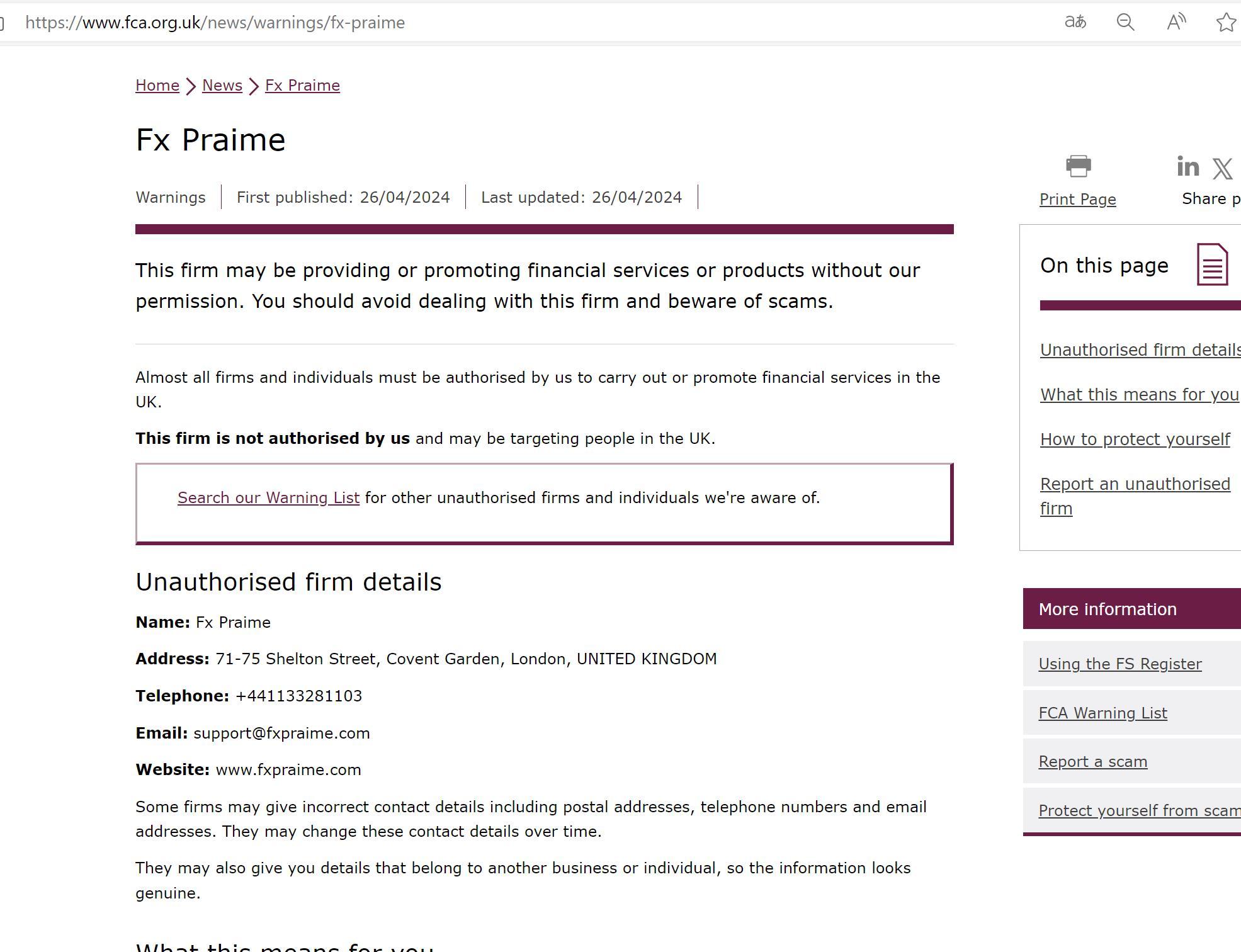The image size is (1241, 952).
Task: Open the News breadcrumb link
Action: pyautogui.click(x=222, y=86)
